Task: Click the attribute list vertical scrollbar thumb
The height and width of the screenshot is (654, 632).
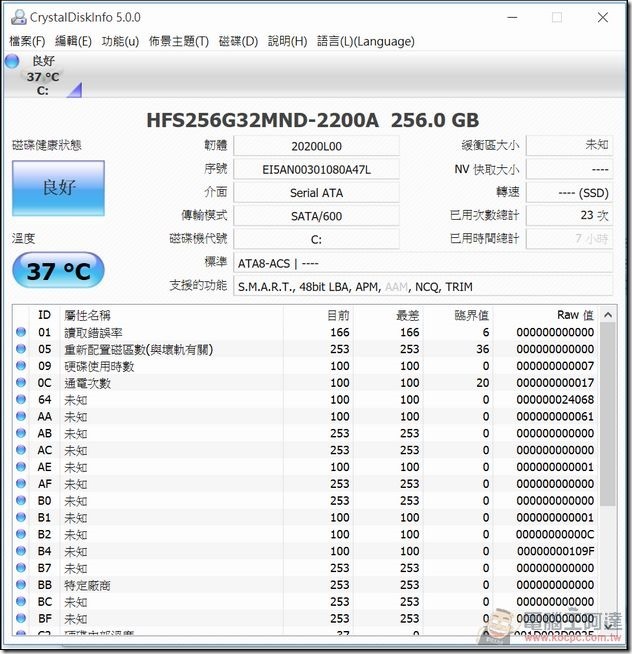Action: coord(608,414)
